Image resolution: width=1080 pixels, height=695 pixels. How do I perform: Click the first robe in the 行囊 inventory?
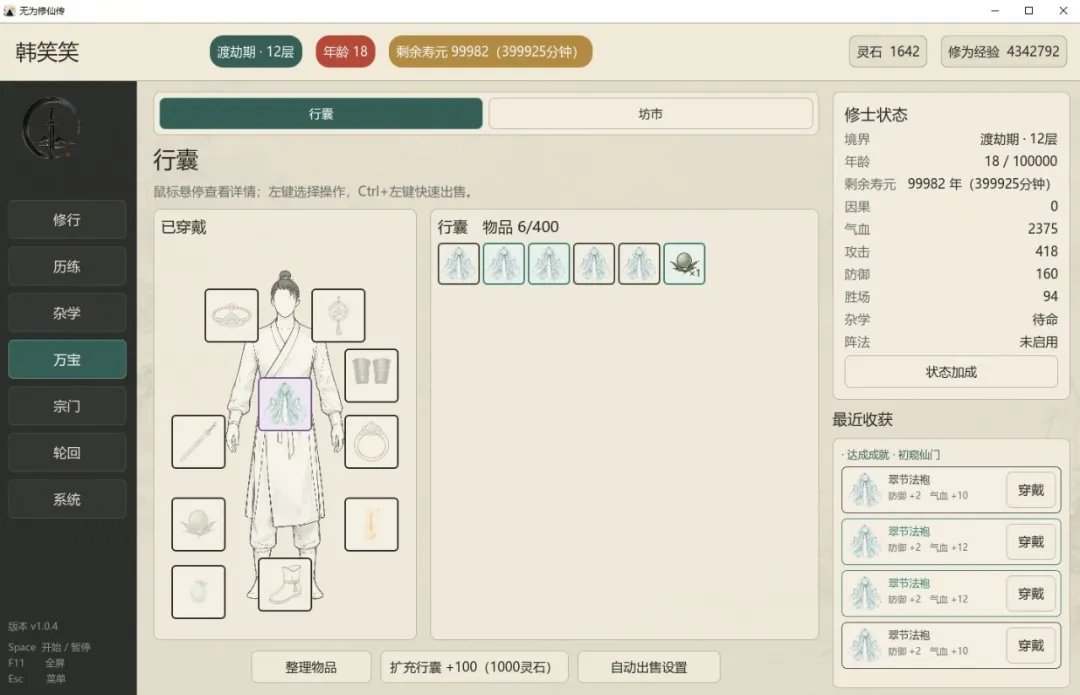[x=459, y=264]
